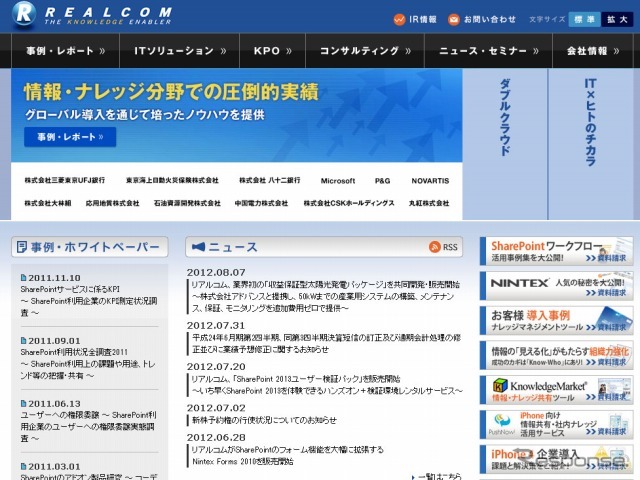Open the 事例・レポート navigation menu

pyautogui.click(x=65, y=51)
